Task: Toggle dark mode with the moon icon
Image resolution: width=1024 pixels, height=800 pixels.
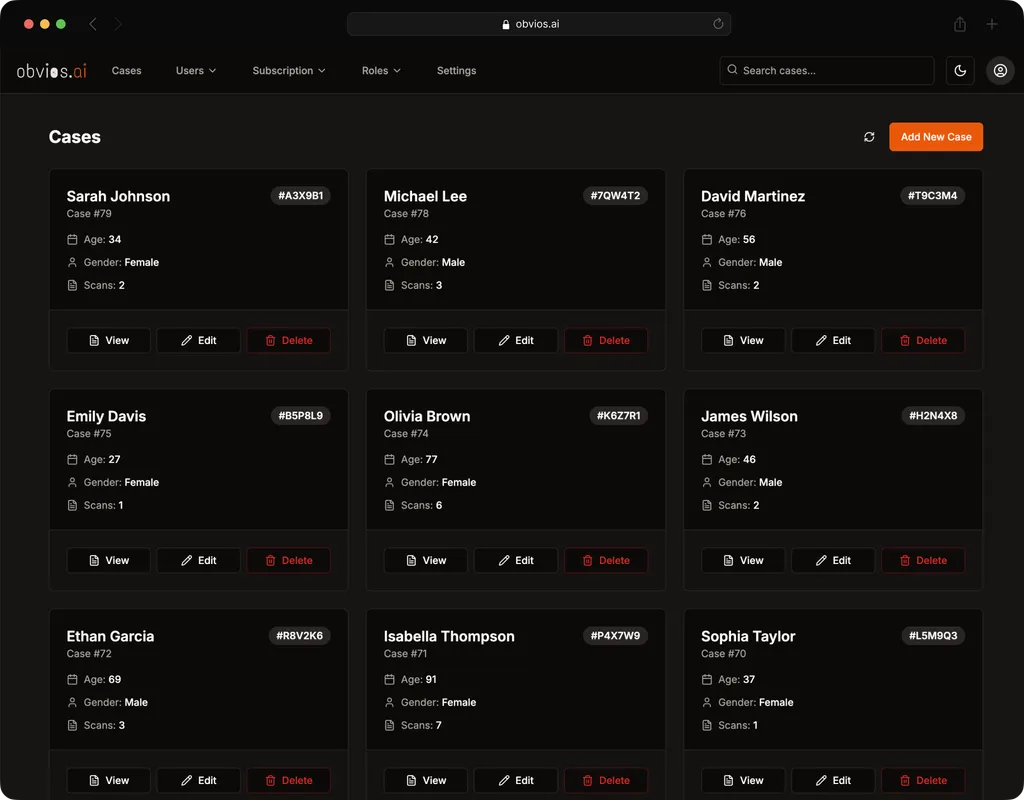Action: 960,71
